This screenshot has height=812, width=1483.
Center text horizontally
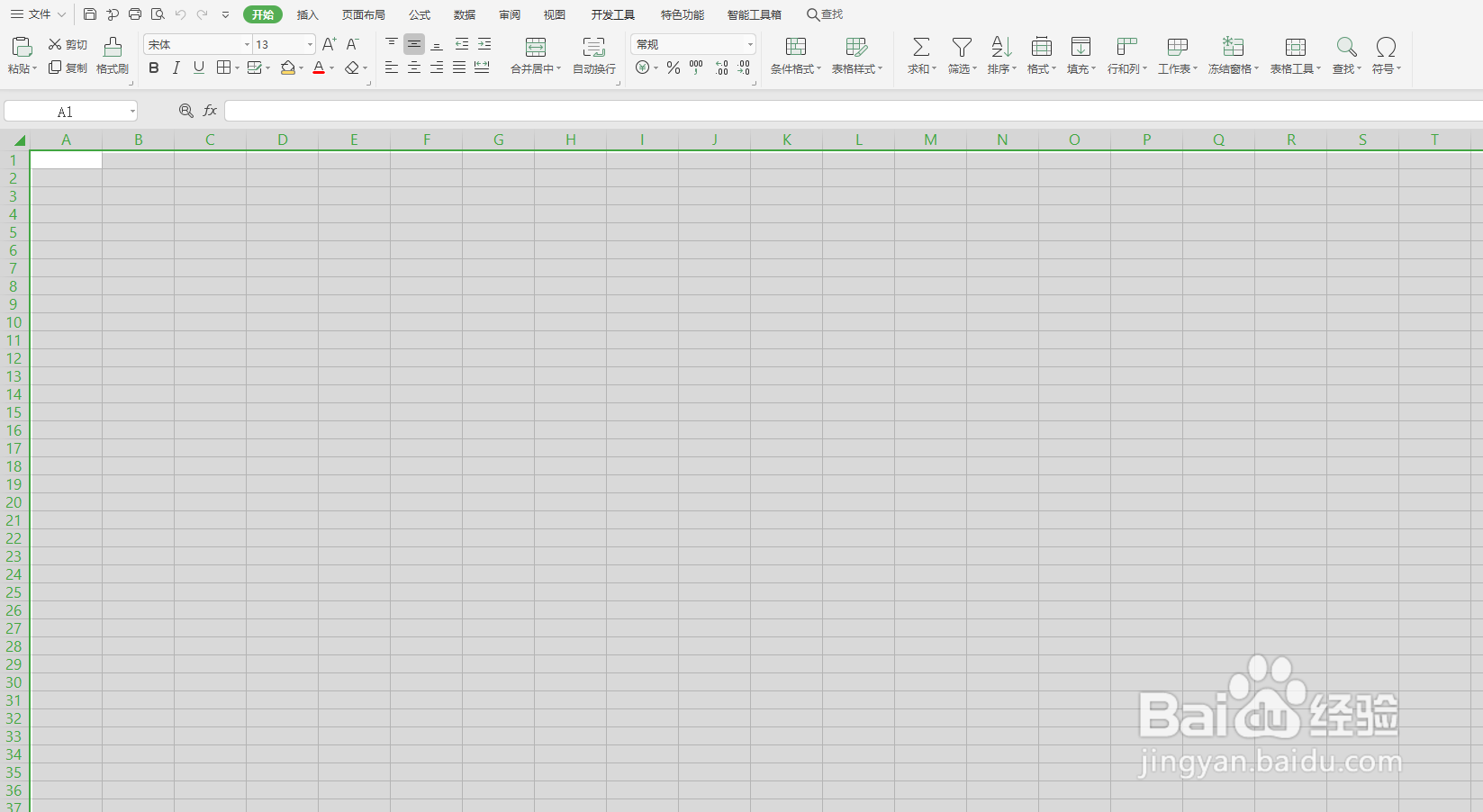point(414,68)
